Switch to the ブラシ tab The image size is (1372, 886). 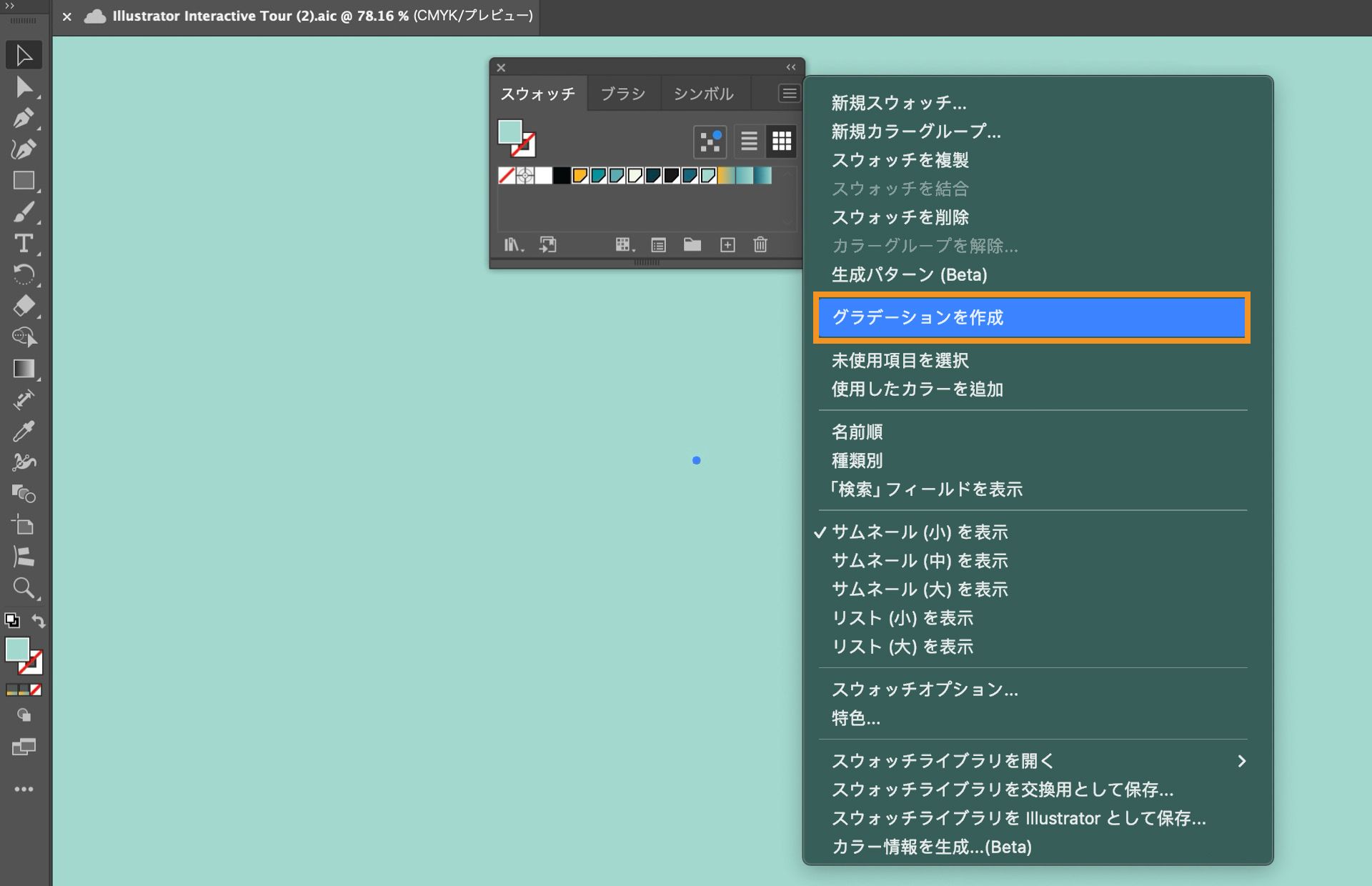click(x=622, y=94)
